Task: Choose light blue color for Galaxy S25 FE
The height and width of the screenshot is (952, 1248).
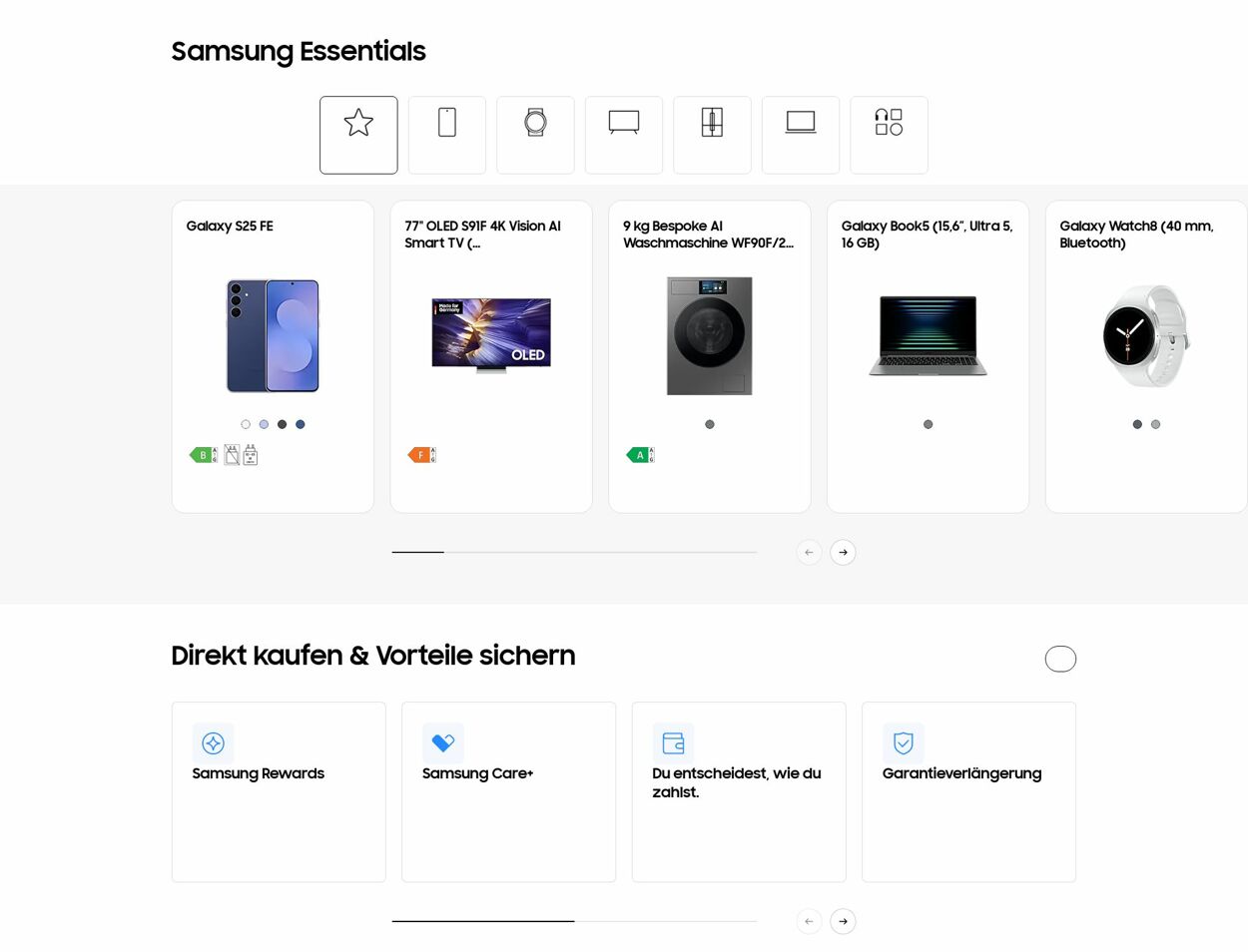Action: [264, 424]
